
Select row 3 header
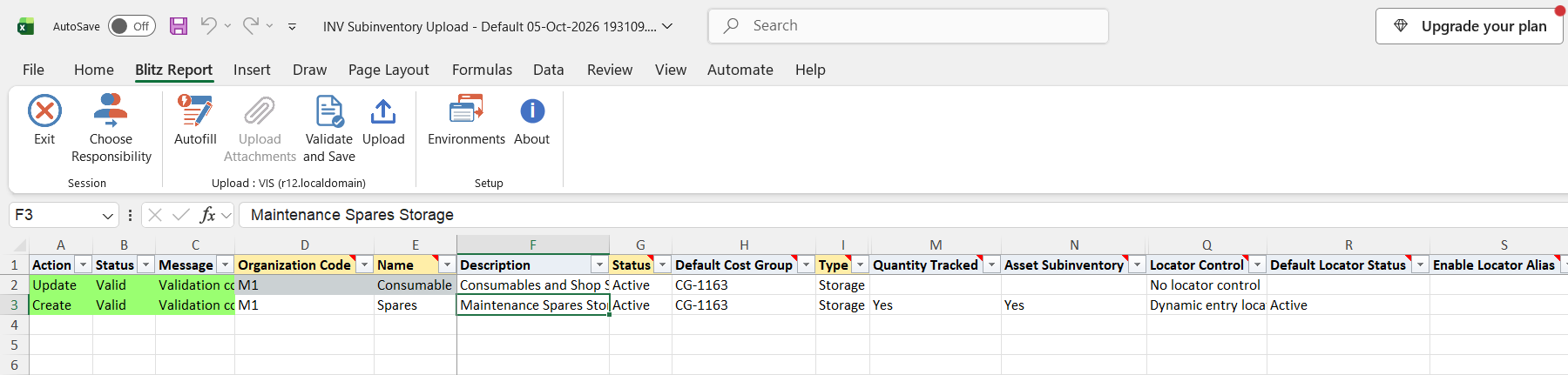14,305
